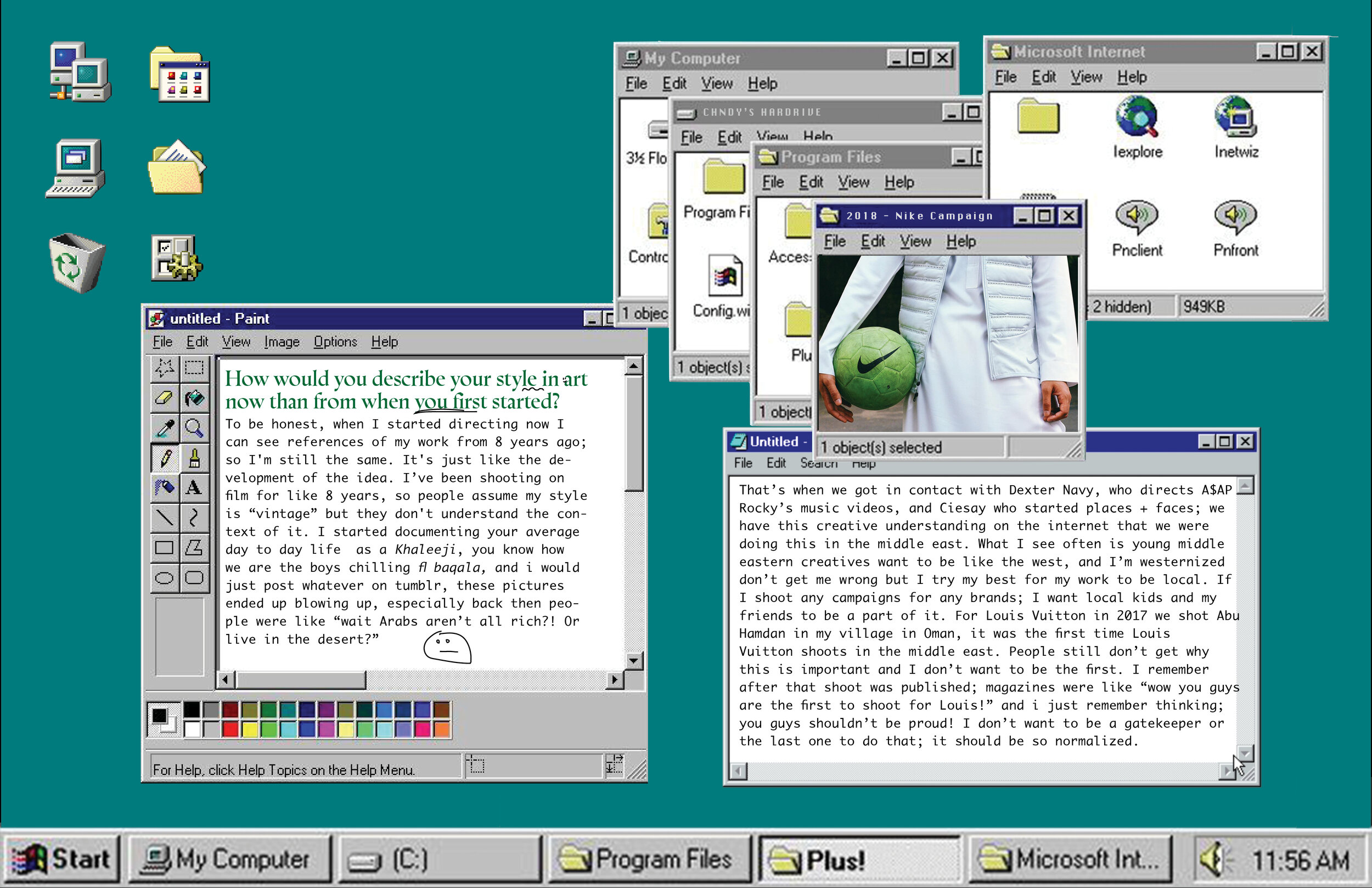1372x888 pixels.
Task: Open the Inetwiz icon in Microsoft Internet window
Action: click(1236, 127)
